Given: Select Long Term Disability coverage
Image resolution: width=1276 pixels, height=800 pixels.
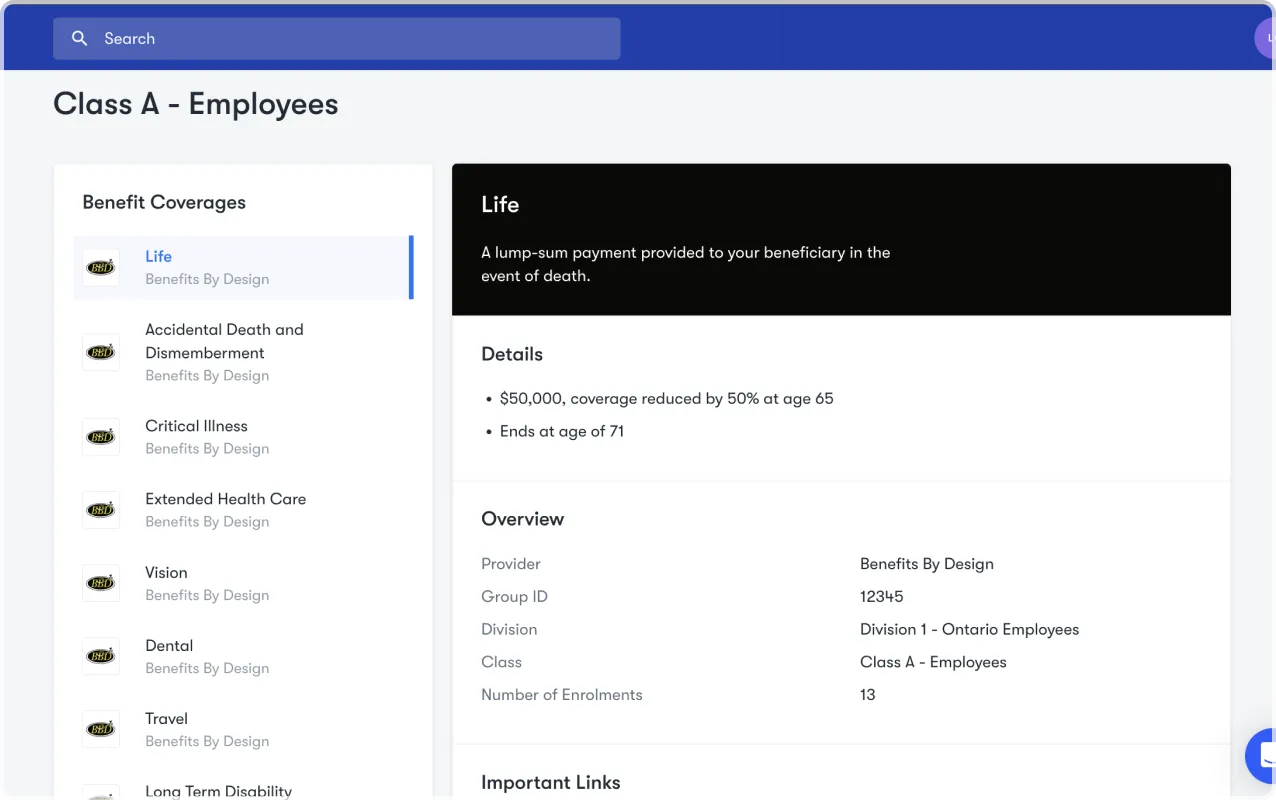Looking at the screenshot, I should coord(243,788).
